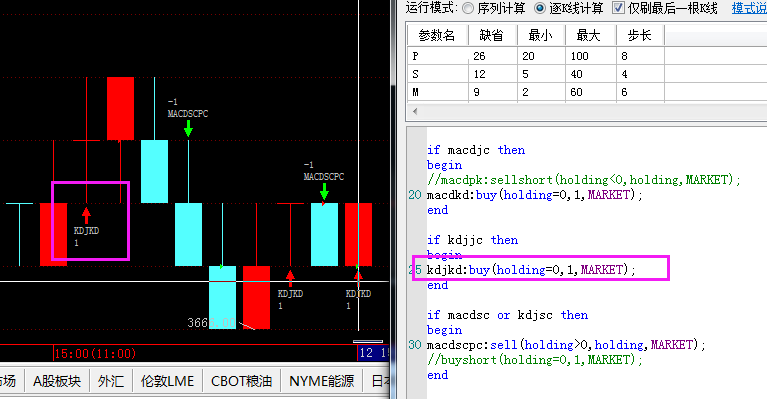Click the green MACDSCPC arrow topmost on chart
767x399 pixels.
pos(188,129)
